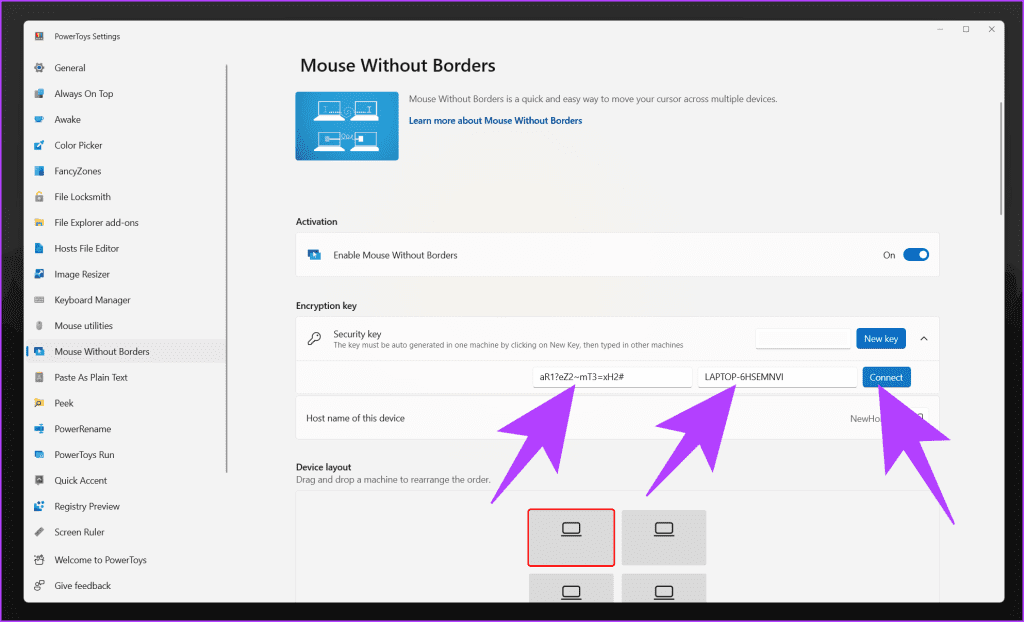The width and height of the screenshot is (1024, 622).
Task: Open Image Resizer from the sidebar
Action: tap(124, 274)
